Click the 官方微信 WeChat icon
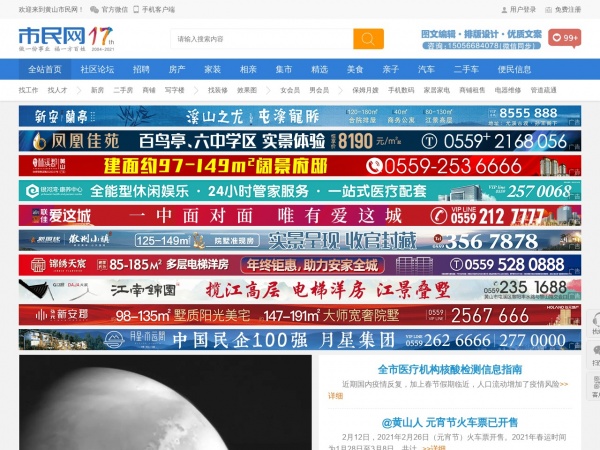This screenshot has height=450, width=600. (94, 10)
